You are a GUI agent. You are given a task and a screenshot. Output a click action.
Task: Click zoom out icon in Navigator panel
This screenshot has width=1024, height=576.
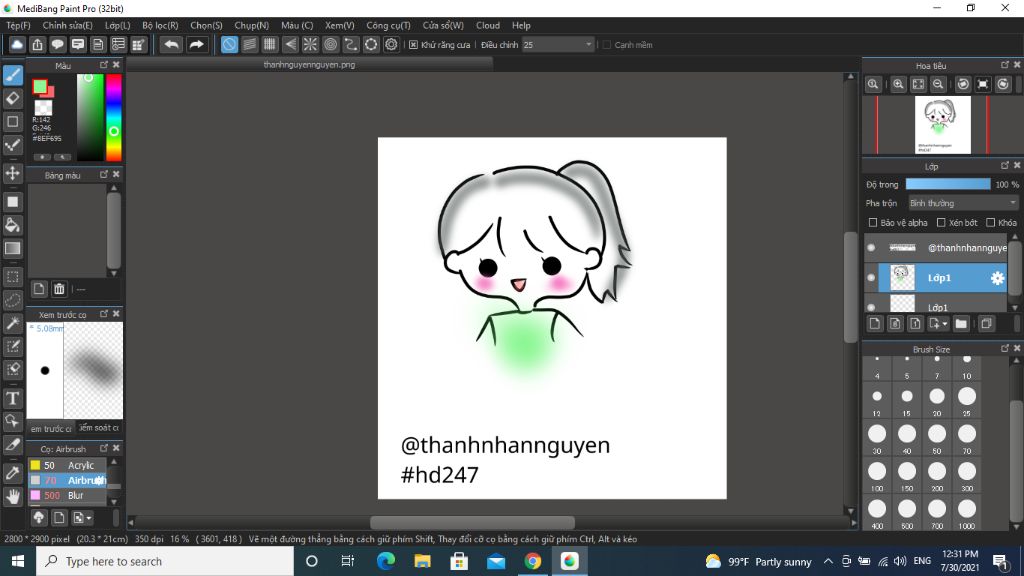938,84
